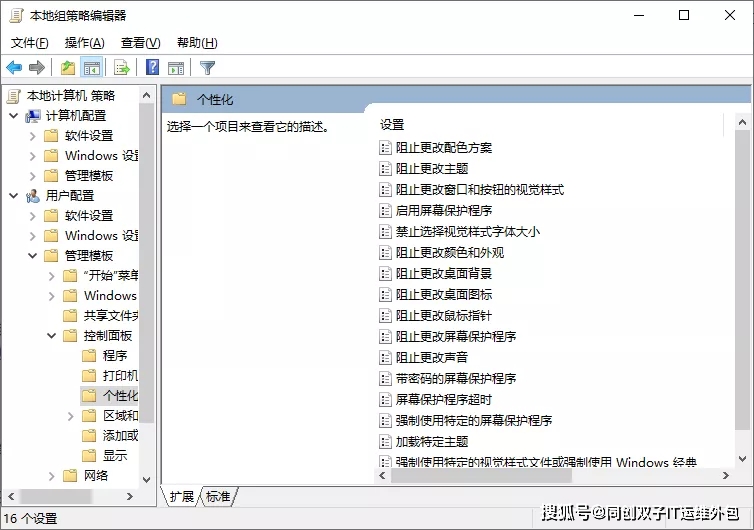Click the policy icon beside 屏幕保护程序超时
Image resolution: width=754 pixels, height=530 pixels.
point(385,400)
